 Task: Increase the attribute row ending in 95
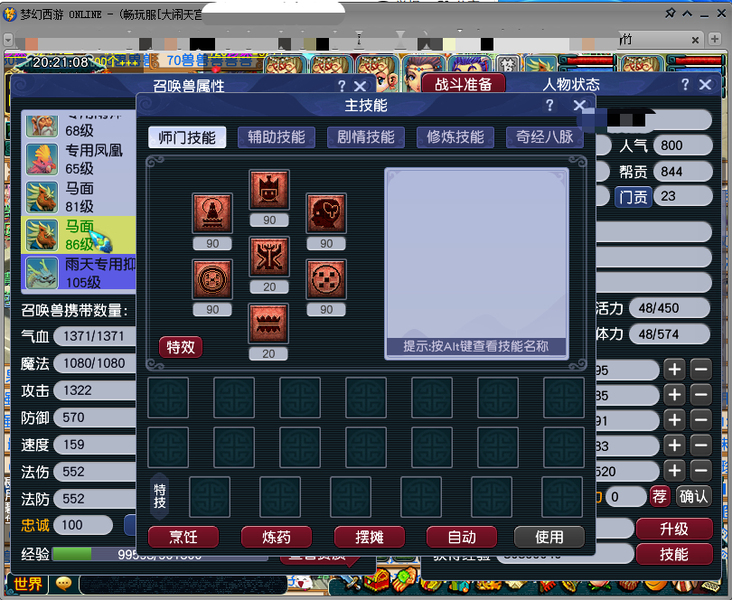click(675, 370)
